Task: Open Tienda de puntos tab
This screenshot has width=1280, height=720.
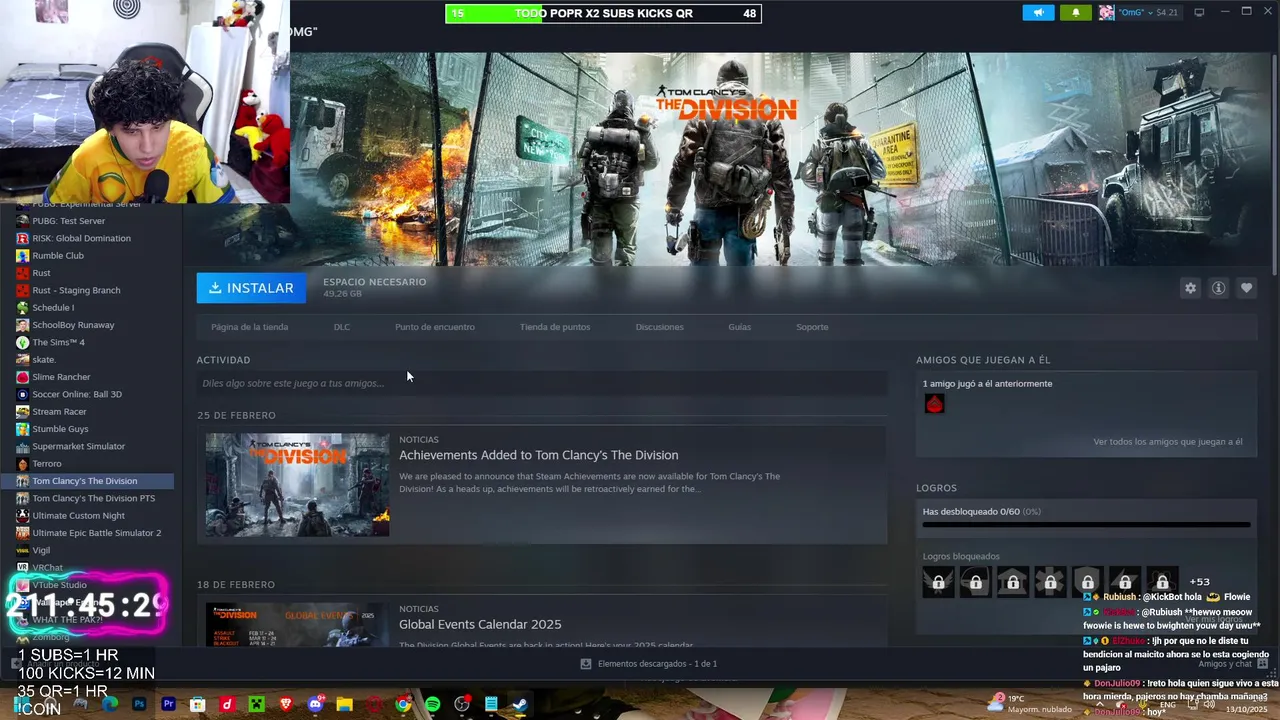Action: coord(555,327)
